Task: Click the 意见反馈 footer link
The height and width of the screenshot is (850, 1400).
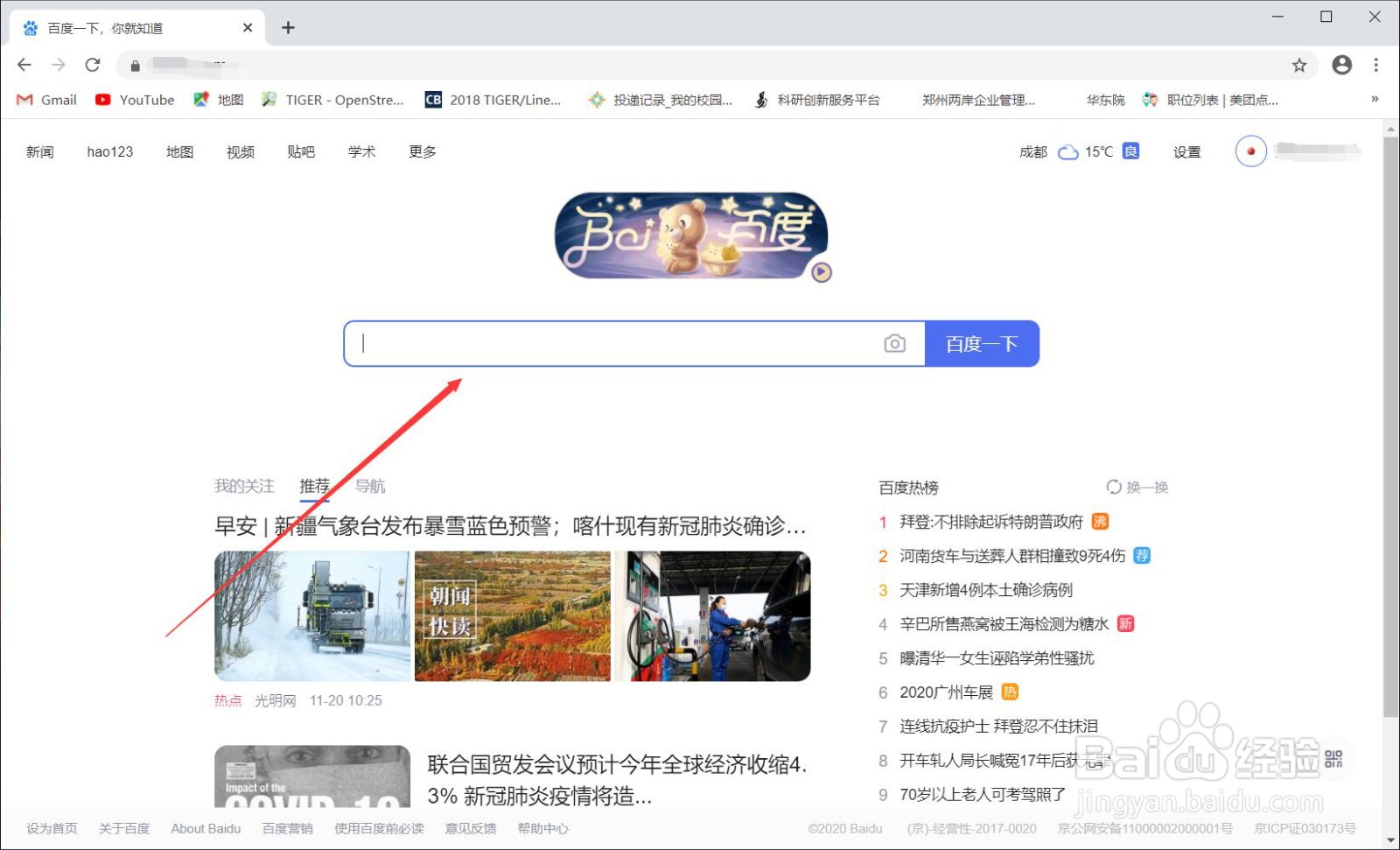Action: click(471, 829)
